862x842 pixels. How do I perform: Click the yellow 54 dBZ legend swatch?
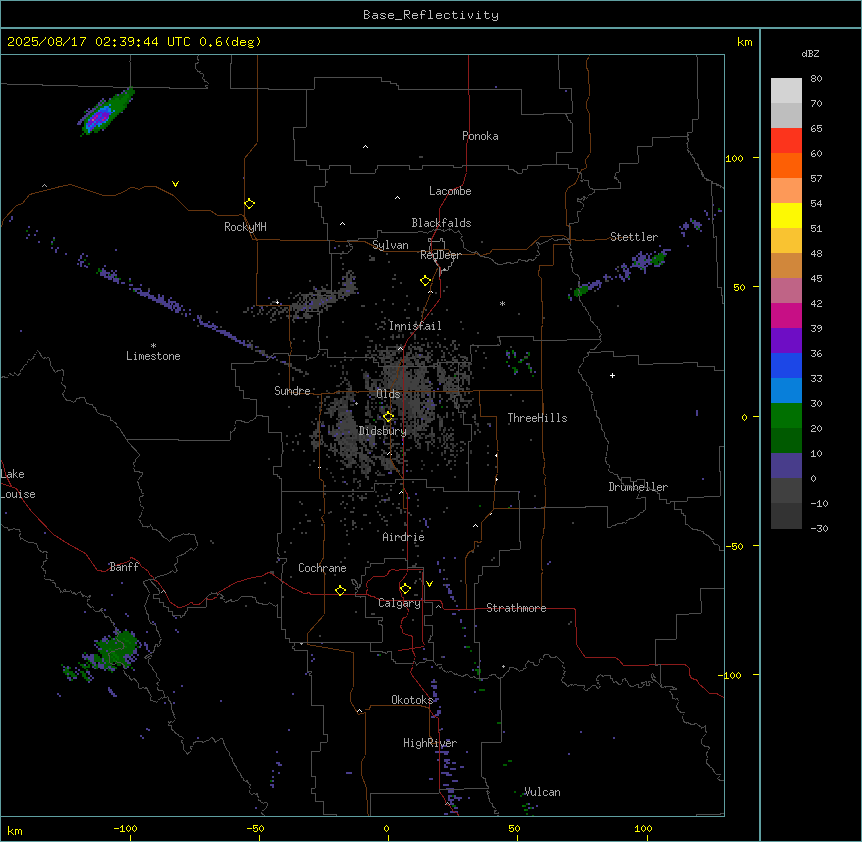tap(786, 215)
